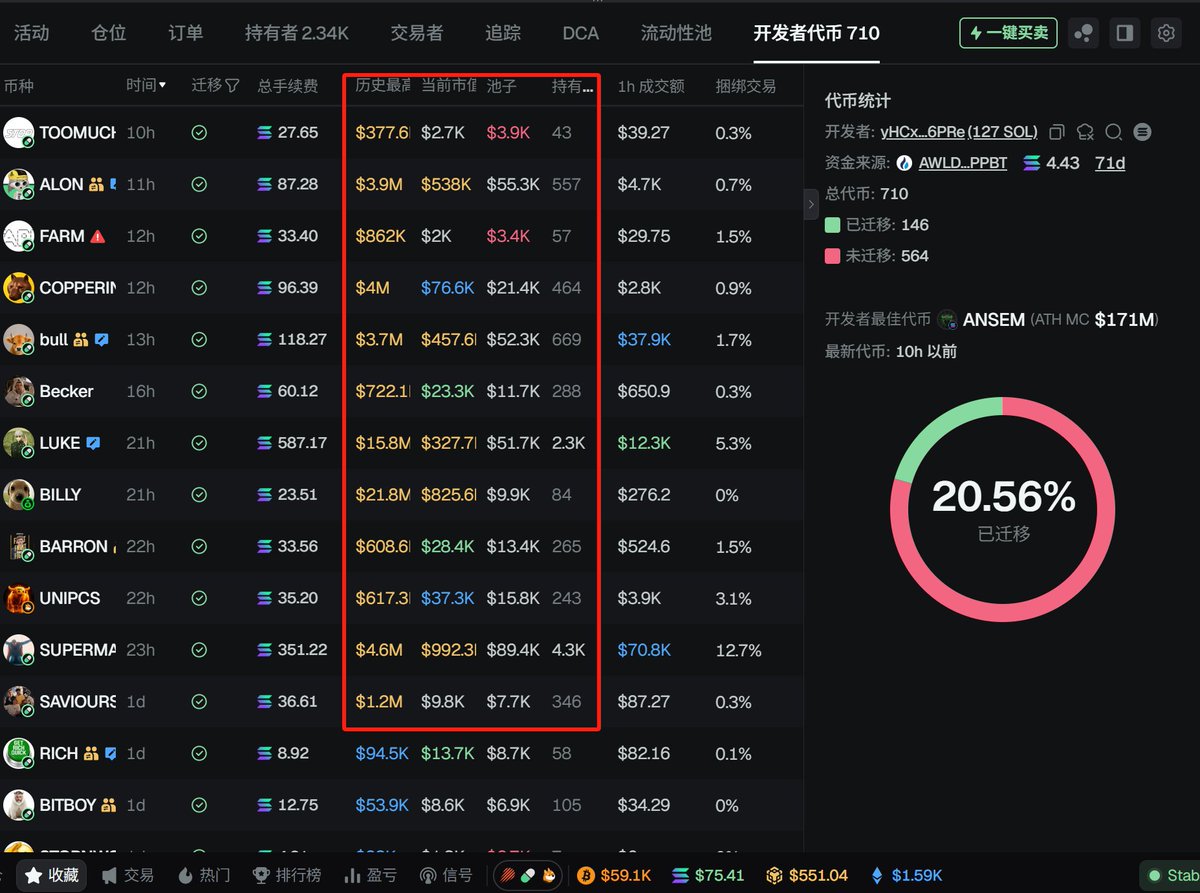Switch to the 活动 tab

coord(31,33)
